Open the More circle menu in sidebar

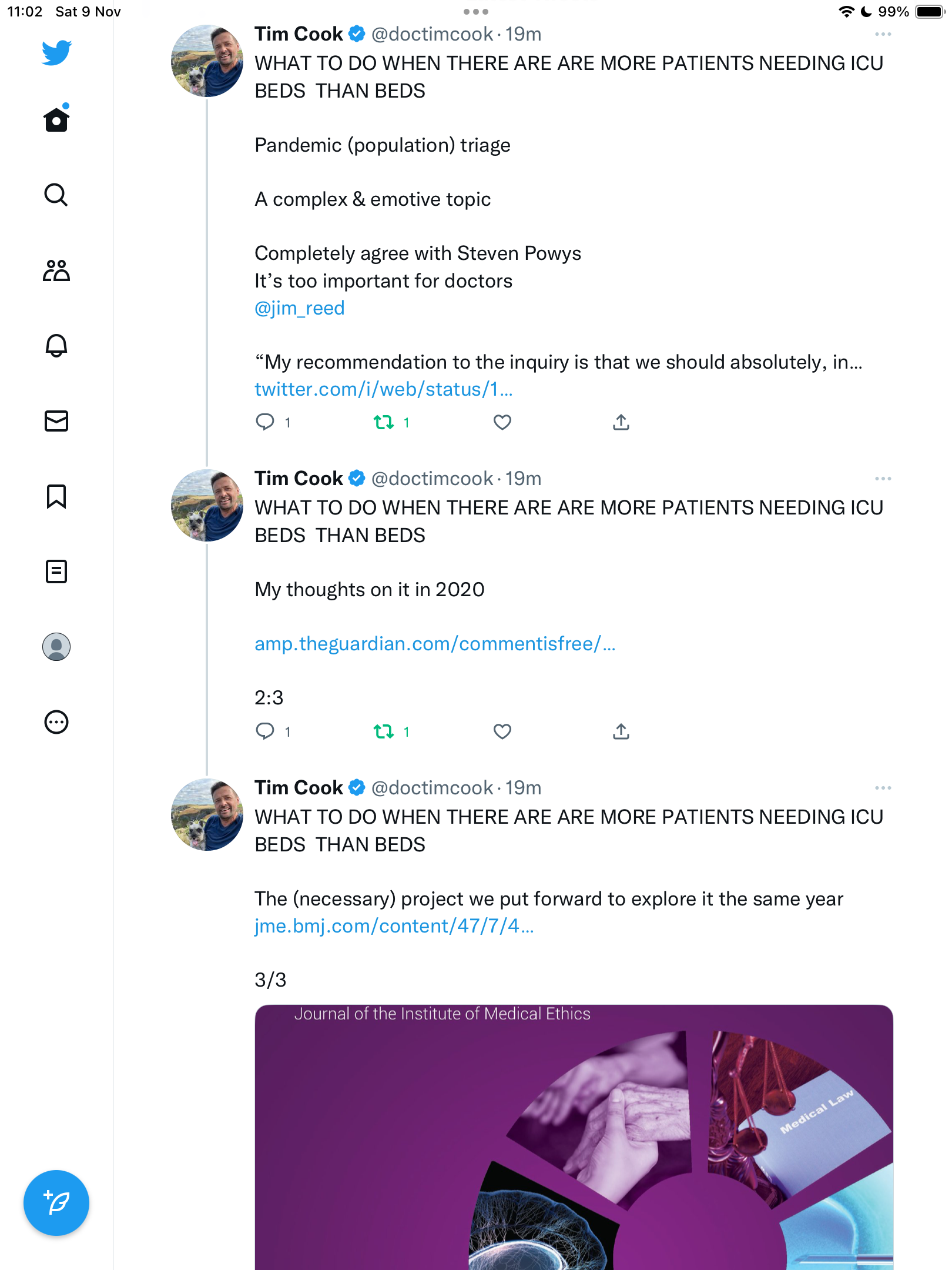56,722
